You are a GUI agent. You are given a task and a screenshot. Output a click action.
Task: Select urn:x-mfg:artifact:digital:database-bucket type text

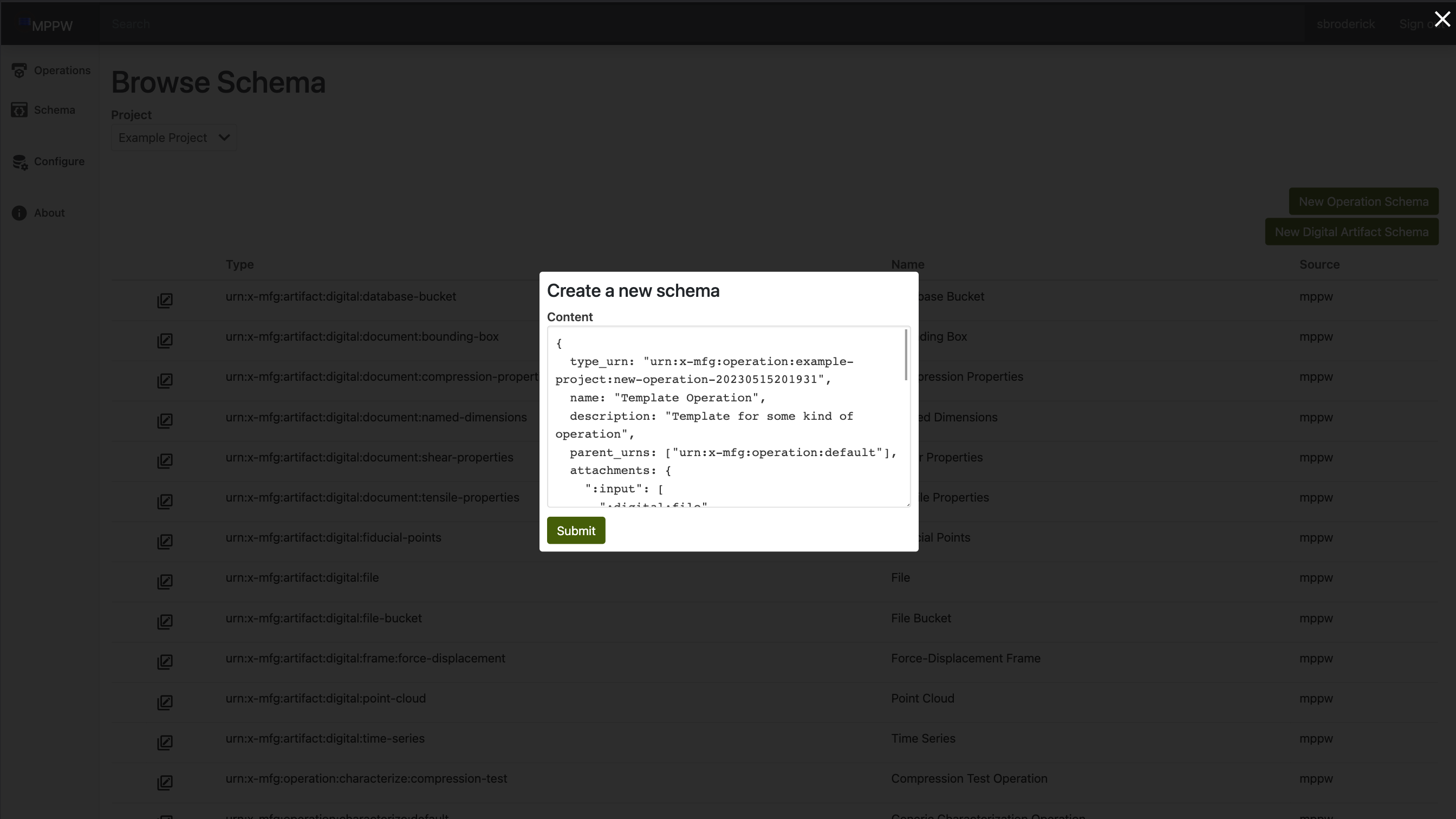click(x=341, y=297)
